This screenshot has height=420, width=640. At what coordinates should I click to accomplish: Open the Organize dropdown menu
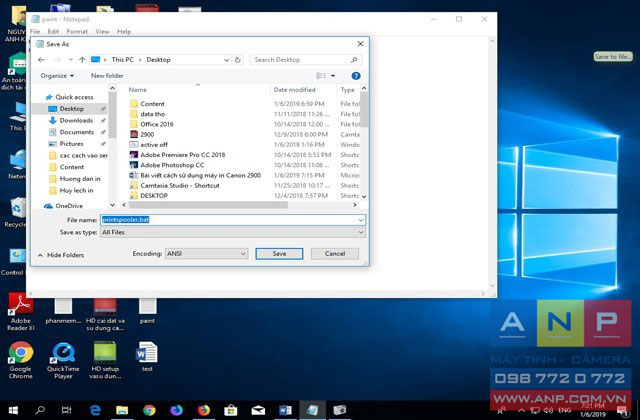[x=57, y=76]
